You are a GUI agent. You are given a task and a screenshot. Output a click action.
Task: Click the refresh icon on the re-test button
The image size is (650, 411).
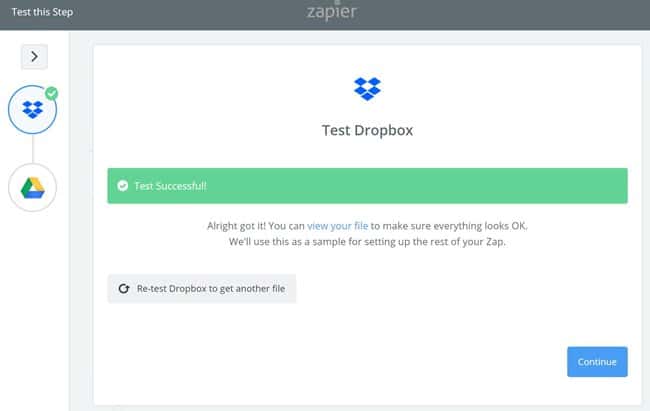click(x=124, y=288)
